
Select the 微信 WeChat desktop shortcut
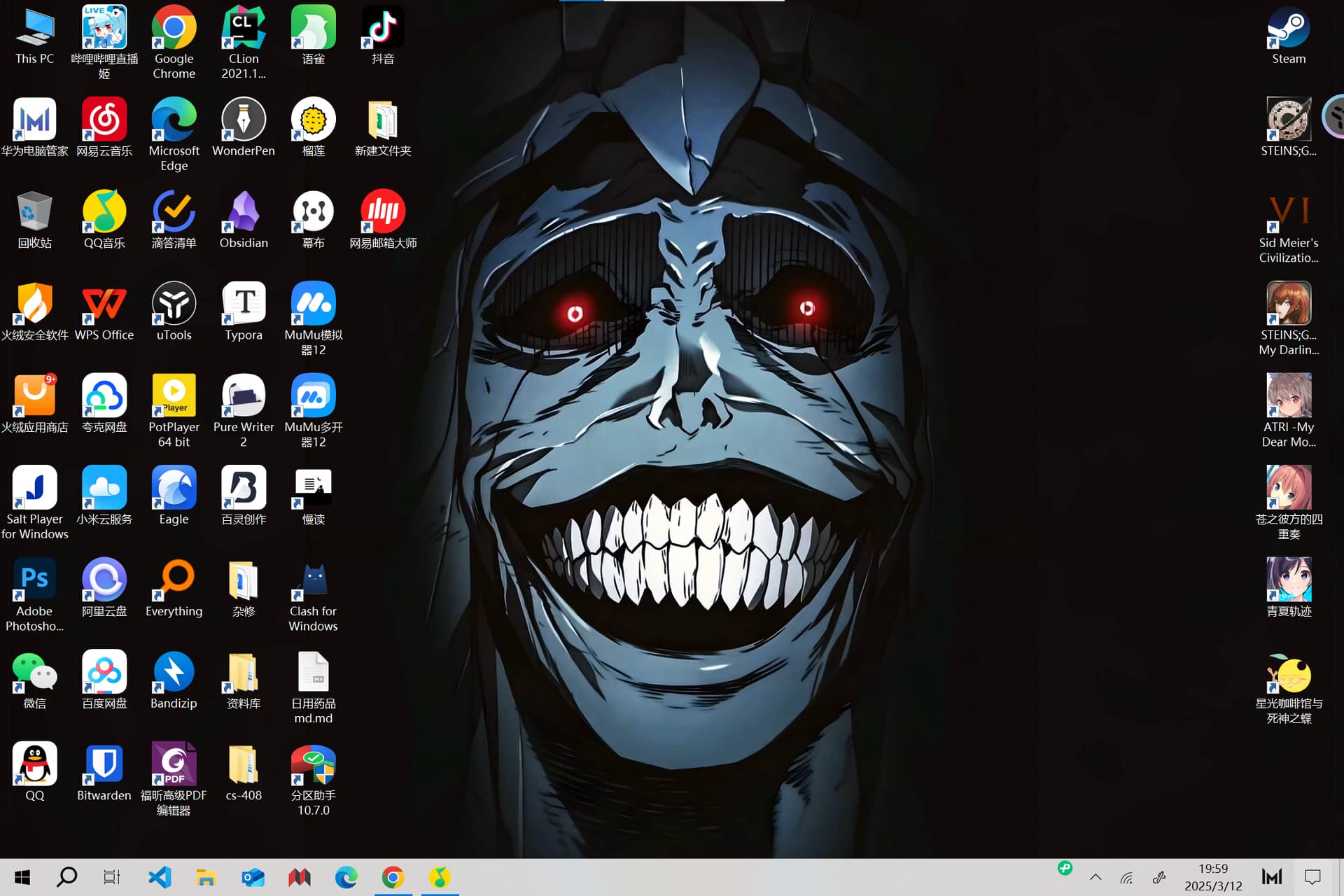tap(34, 680)
